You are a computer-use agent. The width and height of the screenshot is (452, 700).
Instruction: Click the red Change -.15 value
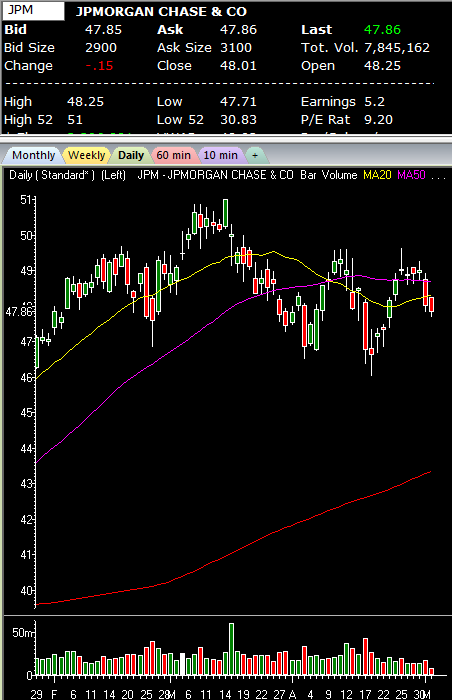click(99, 66)
